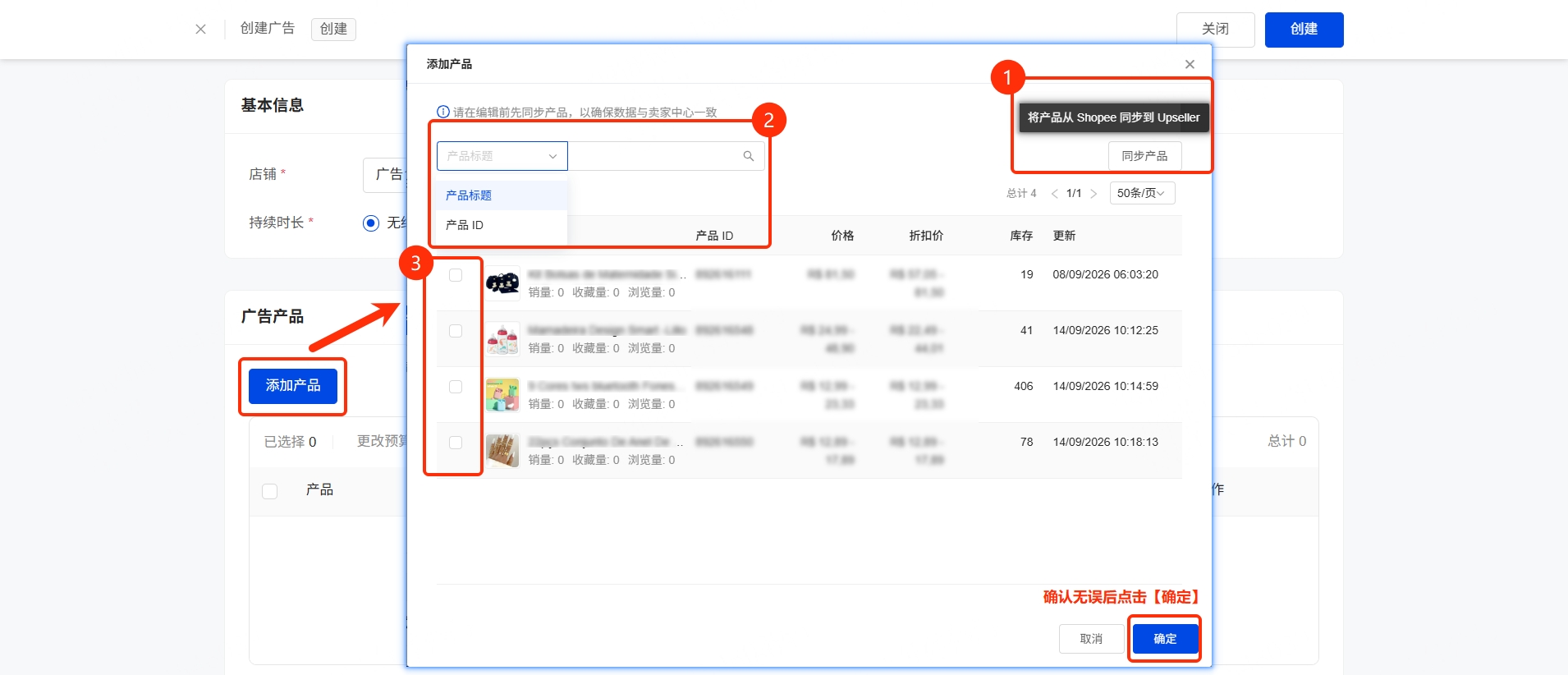Tick checkbox for product with stock 406
This screenshot has height=675, width=1568.
pos(456,387)
